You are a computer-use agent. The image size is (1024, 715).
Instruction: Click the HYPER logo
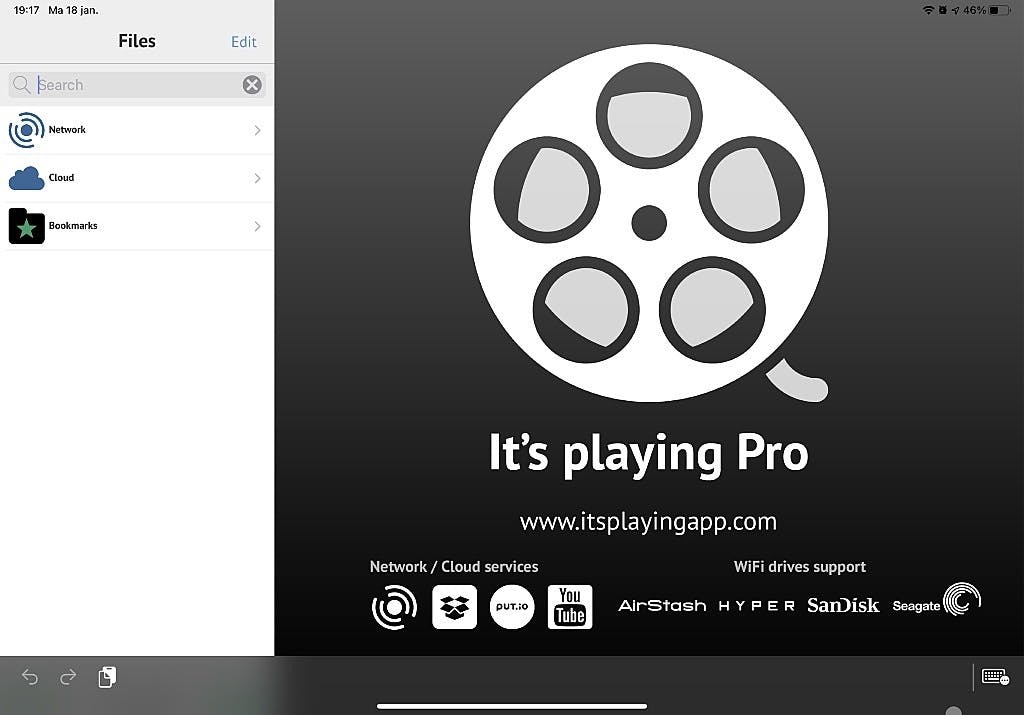pos(756,606)
